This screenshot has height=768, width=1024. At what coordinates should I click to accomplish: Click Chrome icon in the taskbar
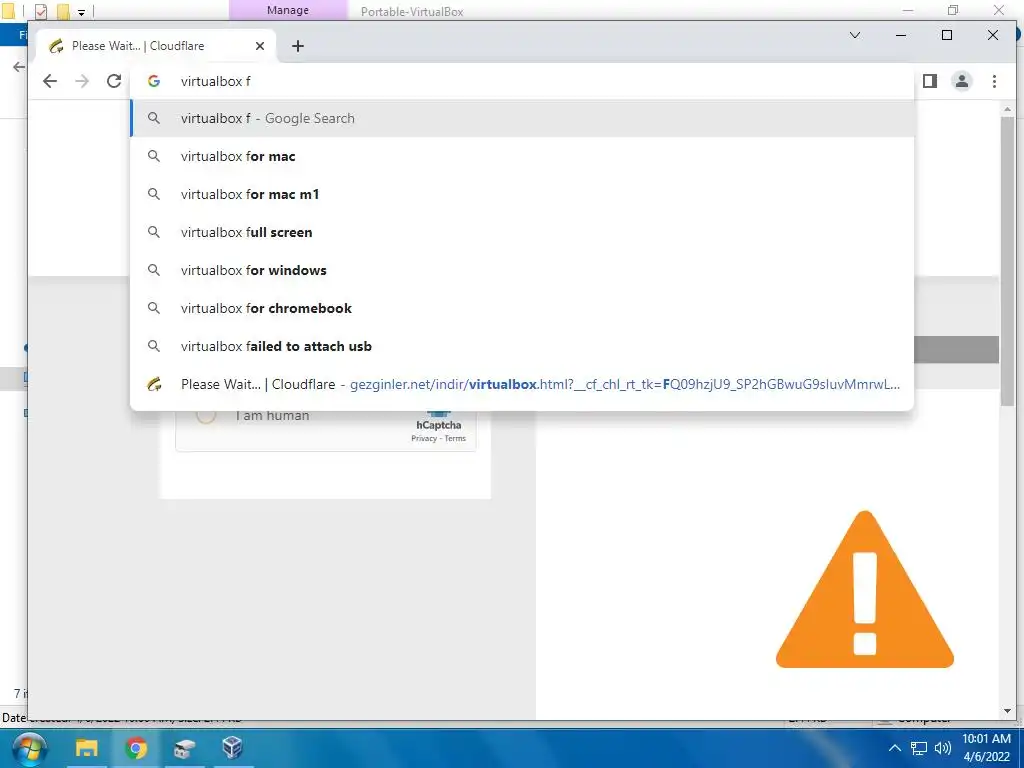point(136,748)
